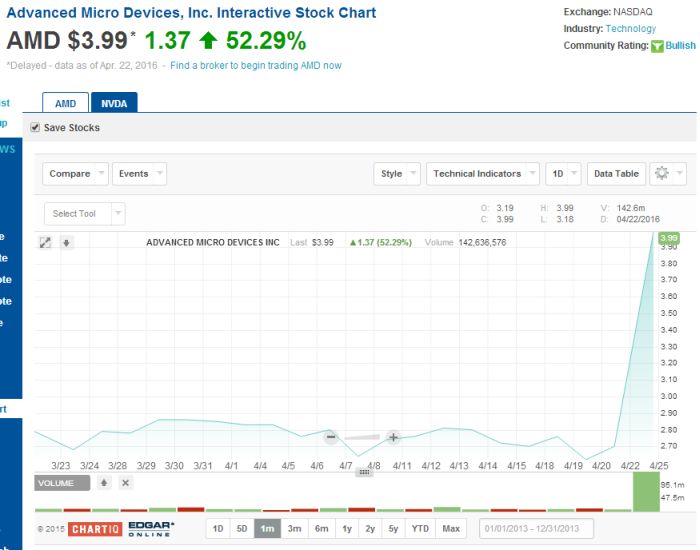Select the 2y range button
This screenshot has width=700, height=550.
[370, 529]
